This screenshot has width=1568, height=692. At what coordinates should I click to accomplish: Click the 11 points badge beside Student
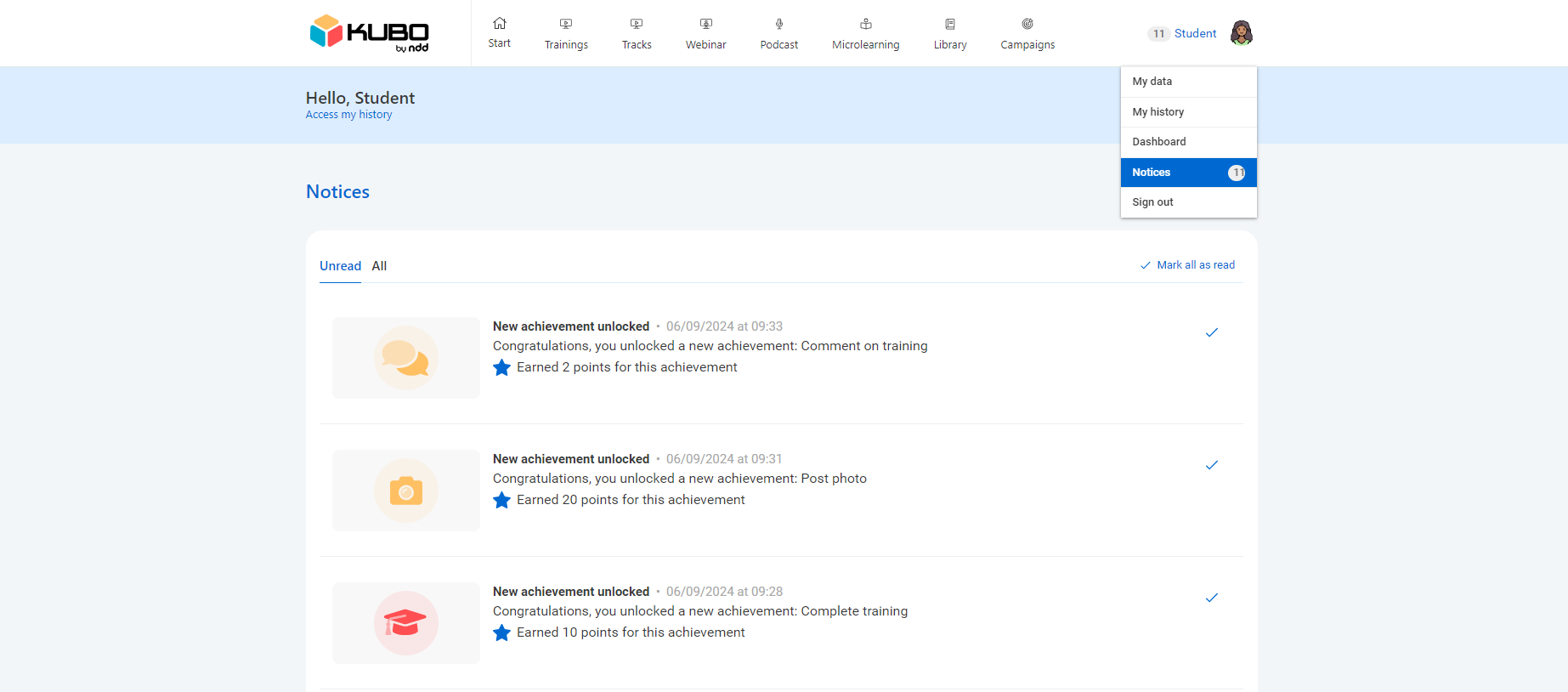[1158, 34]
